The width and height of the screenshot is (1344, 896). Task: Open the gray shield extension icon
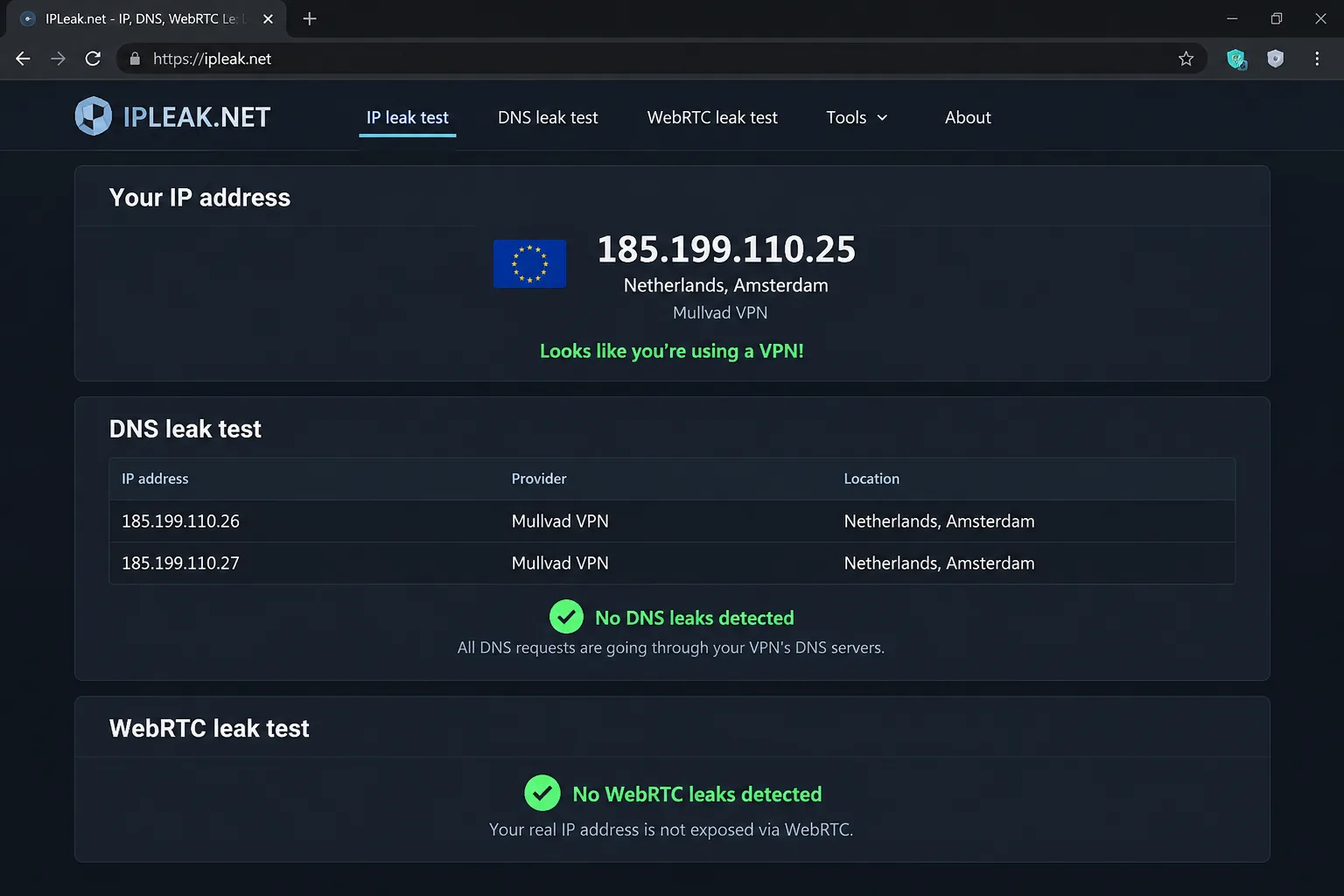pyautogui.click(x=1276, y=59)
